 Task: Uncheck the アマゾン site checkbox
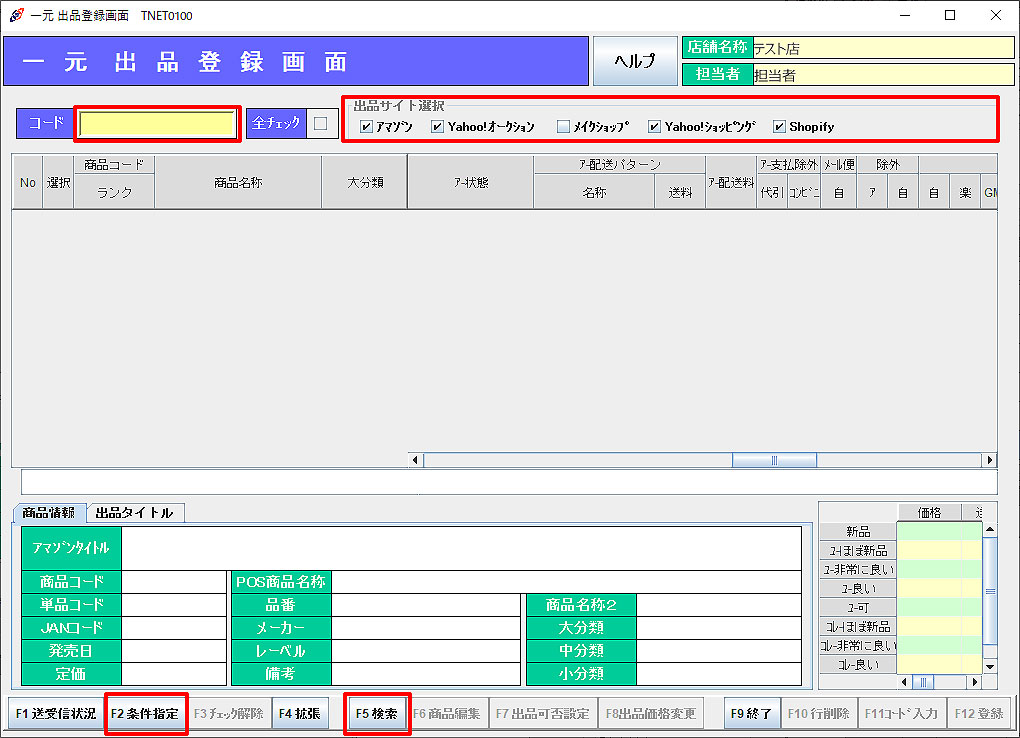[366, 127]
